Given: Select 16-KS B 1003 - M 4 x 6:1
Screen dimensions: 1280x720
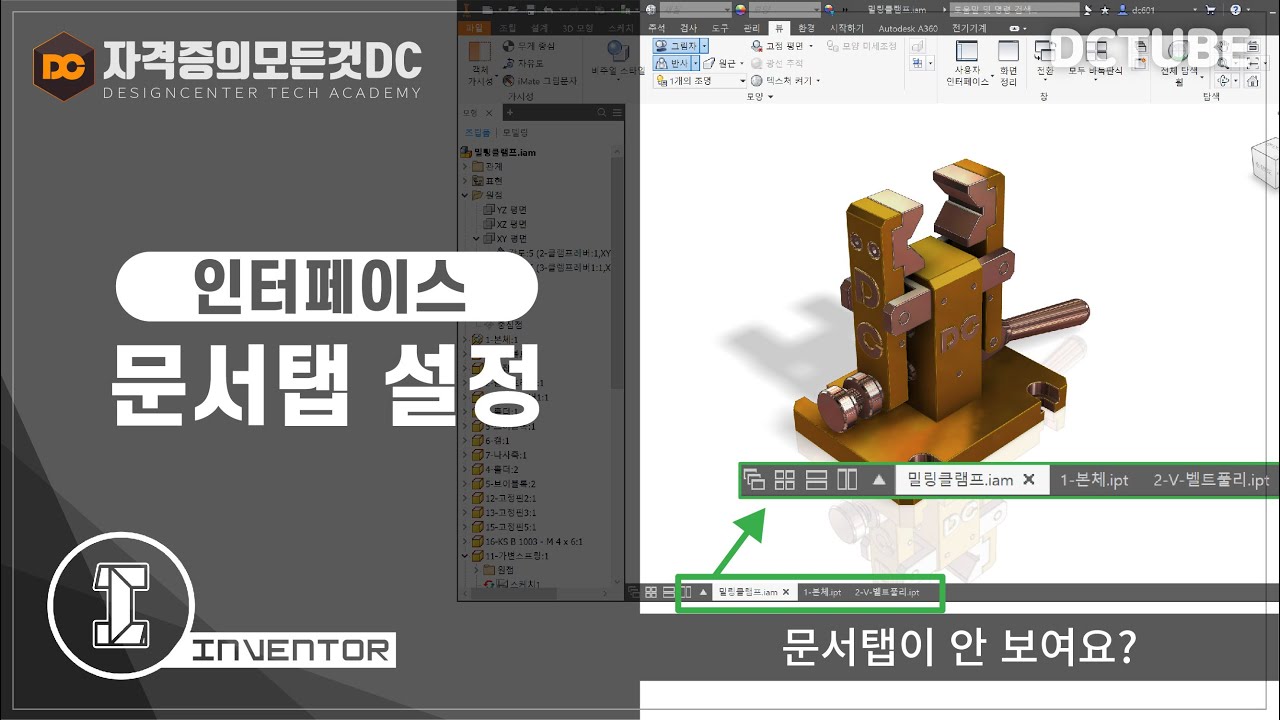Looking at the screenshot, I should (528, 541).
